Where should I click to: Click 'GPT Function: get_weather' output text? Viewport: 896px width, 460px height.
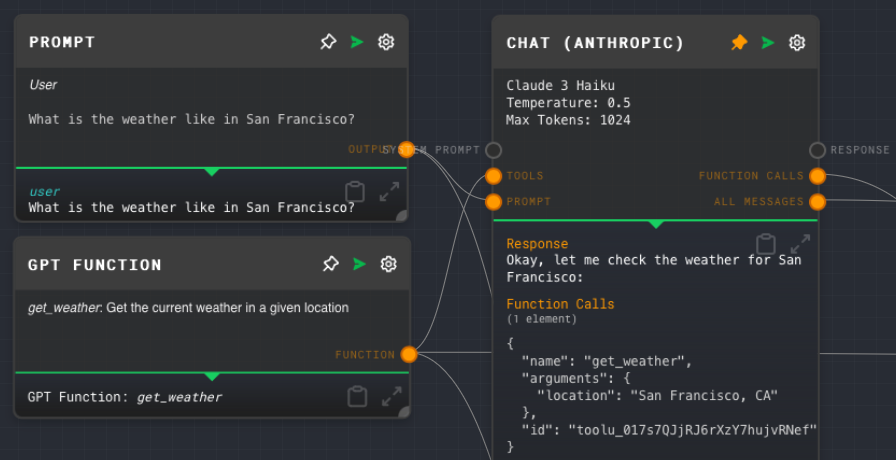click(x=125, y=397)
